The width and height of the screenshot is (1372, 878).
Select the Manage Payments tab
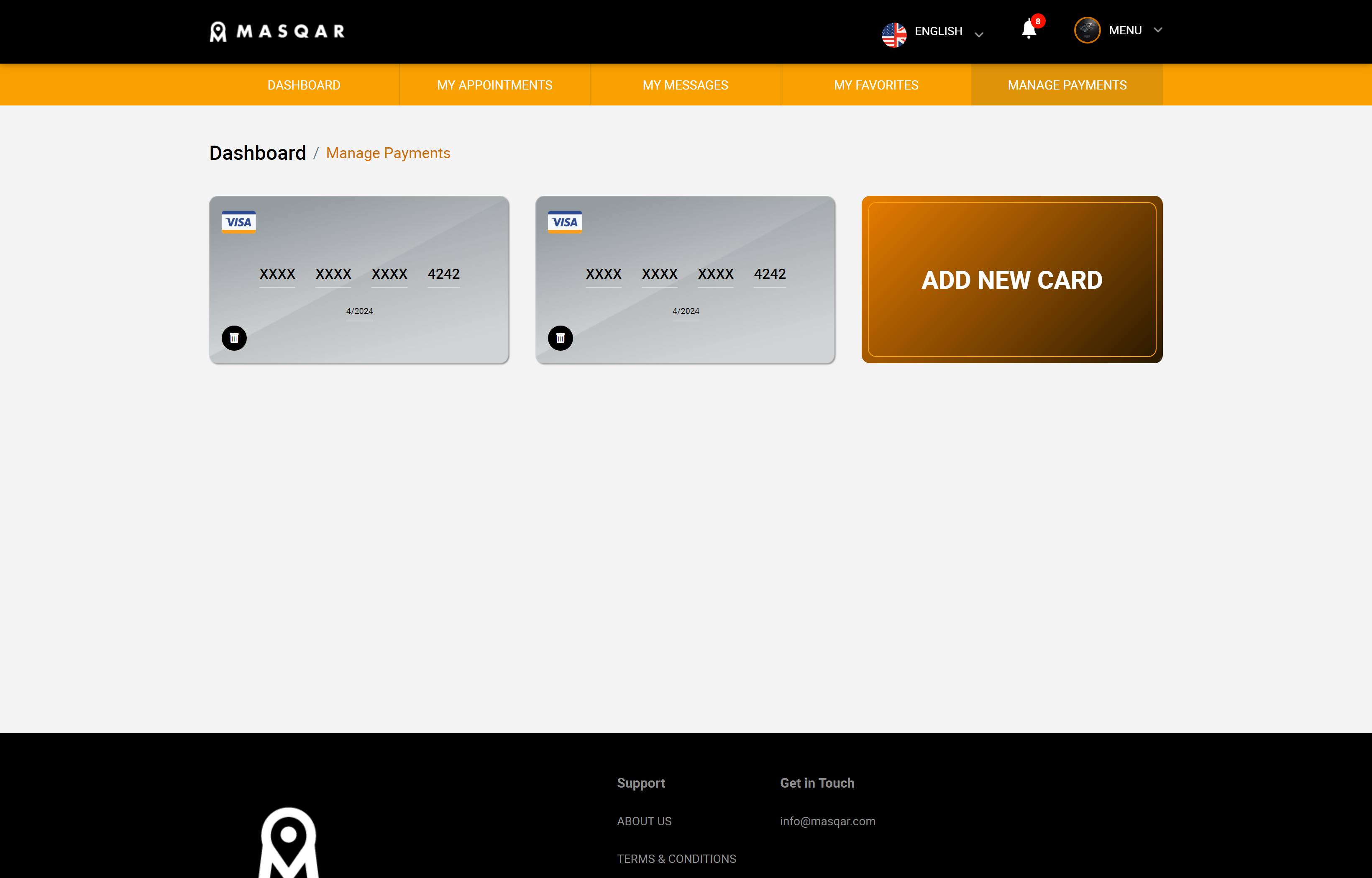point(1067,85)
